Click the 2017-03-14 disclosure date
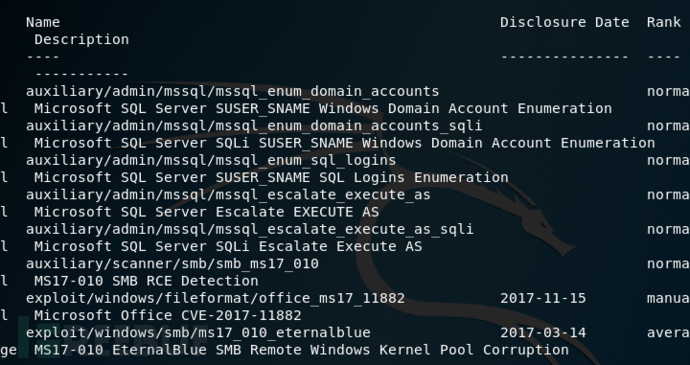690x365 pixels. click(x=543, y=332)
